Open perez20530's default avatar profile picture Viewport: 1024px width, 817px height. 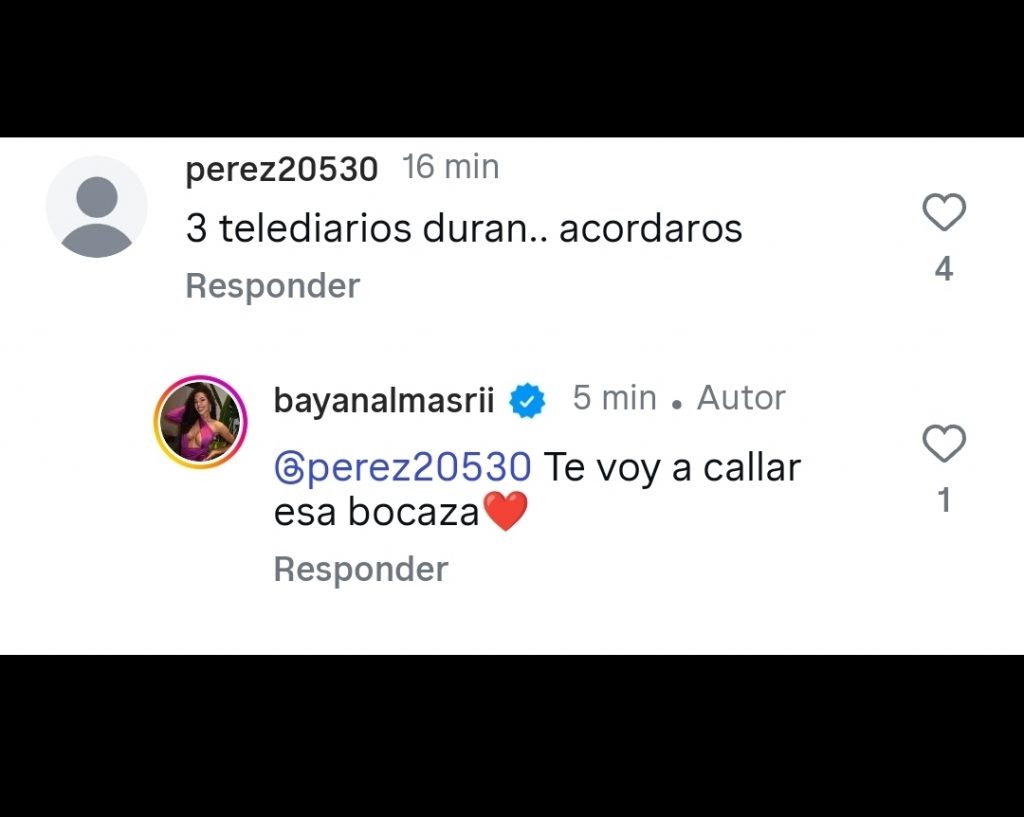tap(97, 207)
